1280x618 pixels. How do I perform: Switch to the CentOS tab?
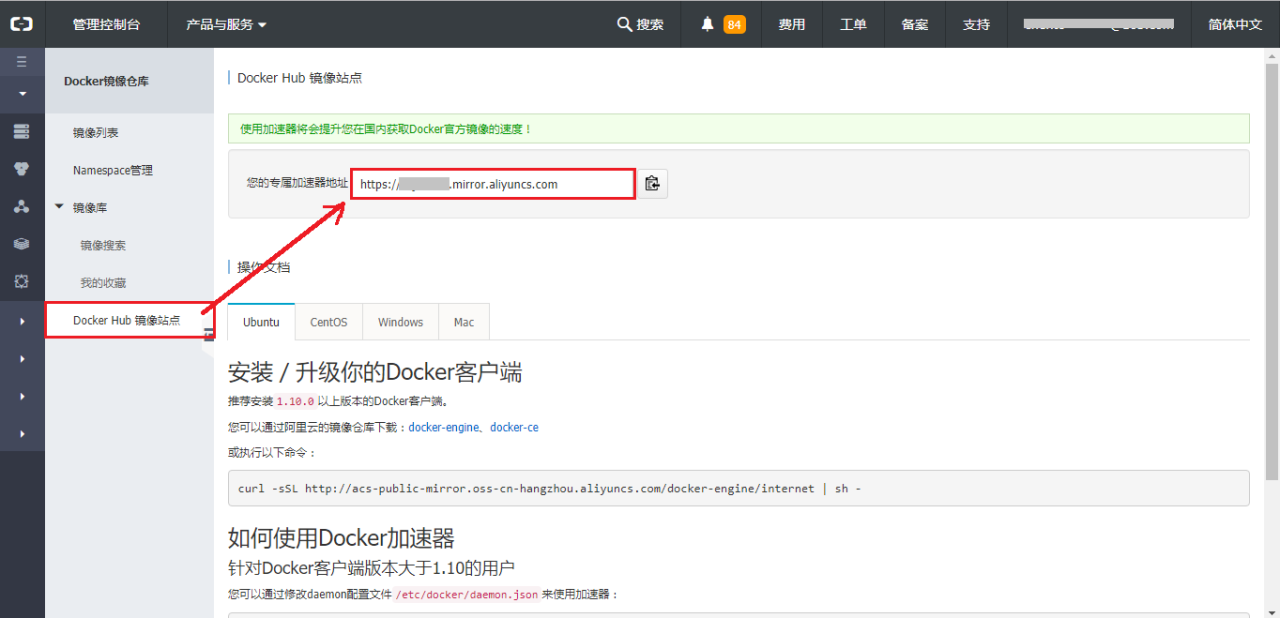[328, 321]
